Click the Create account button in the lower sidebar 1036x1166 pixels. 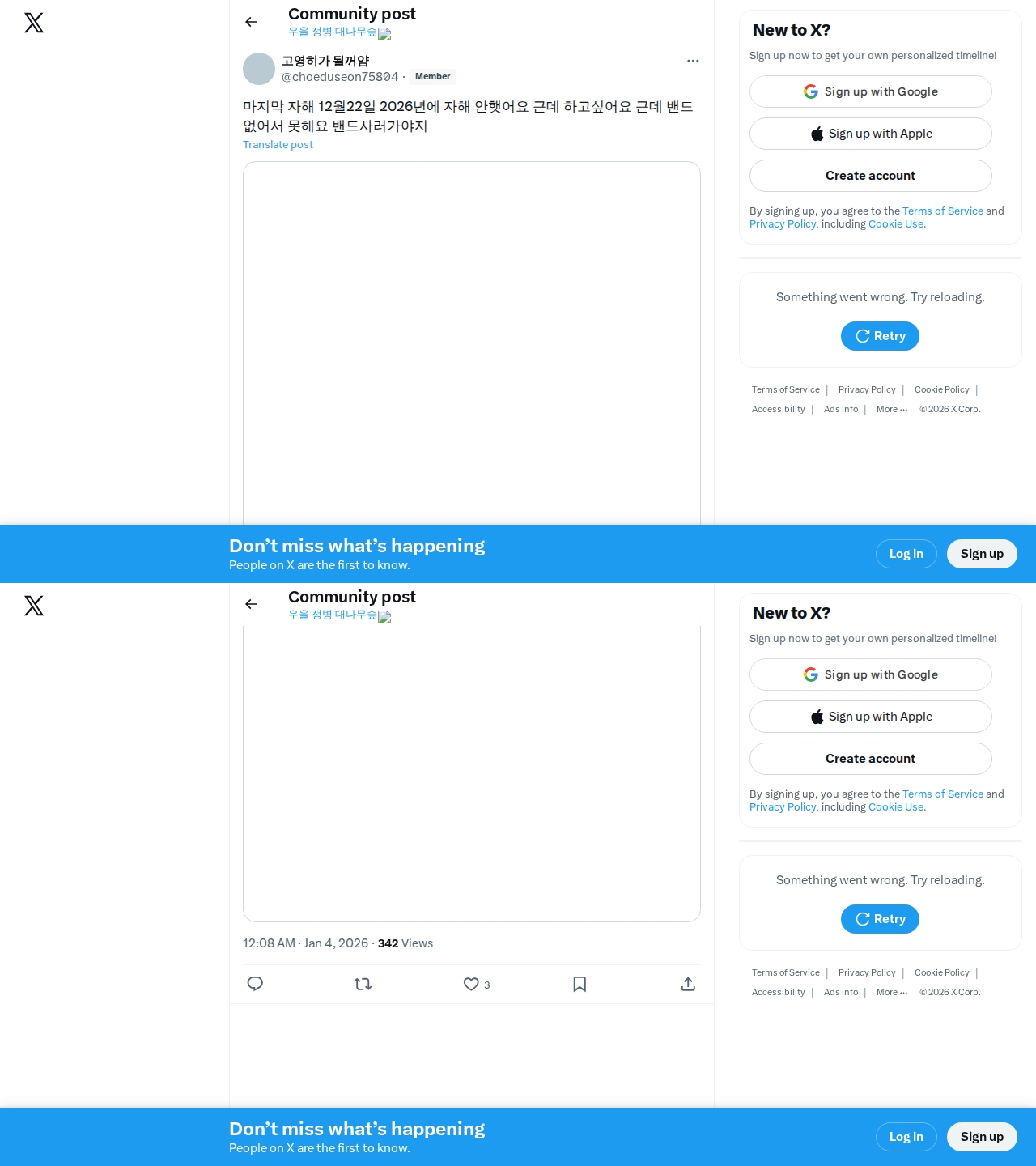click(x=871, y=759)
